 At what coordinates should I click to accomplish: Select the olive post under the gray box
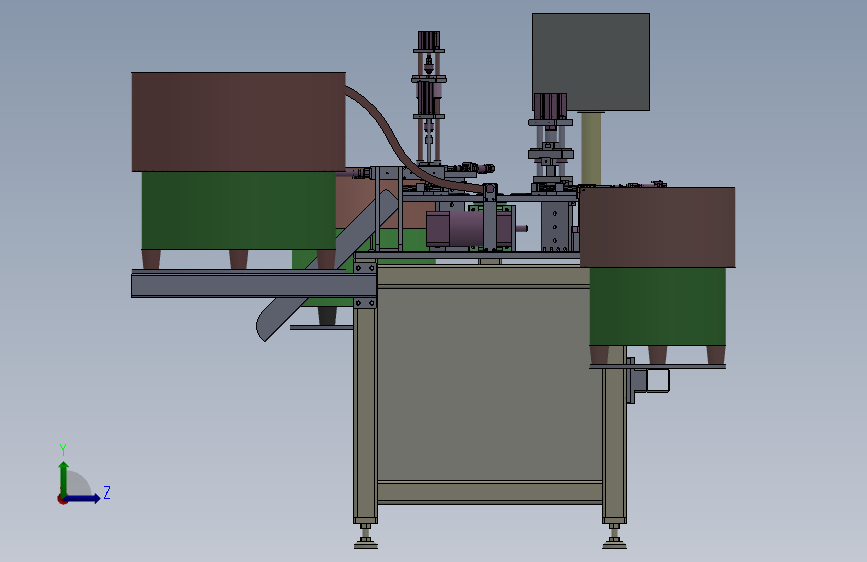tap(591, 148)
